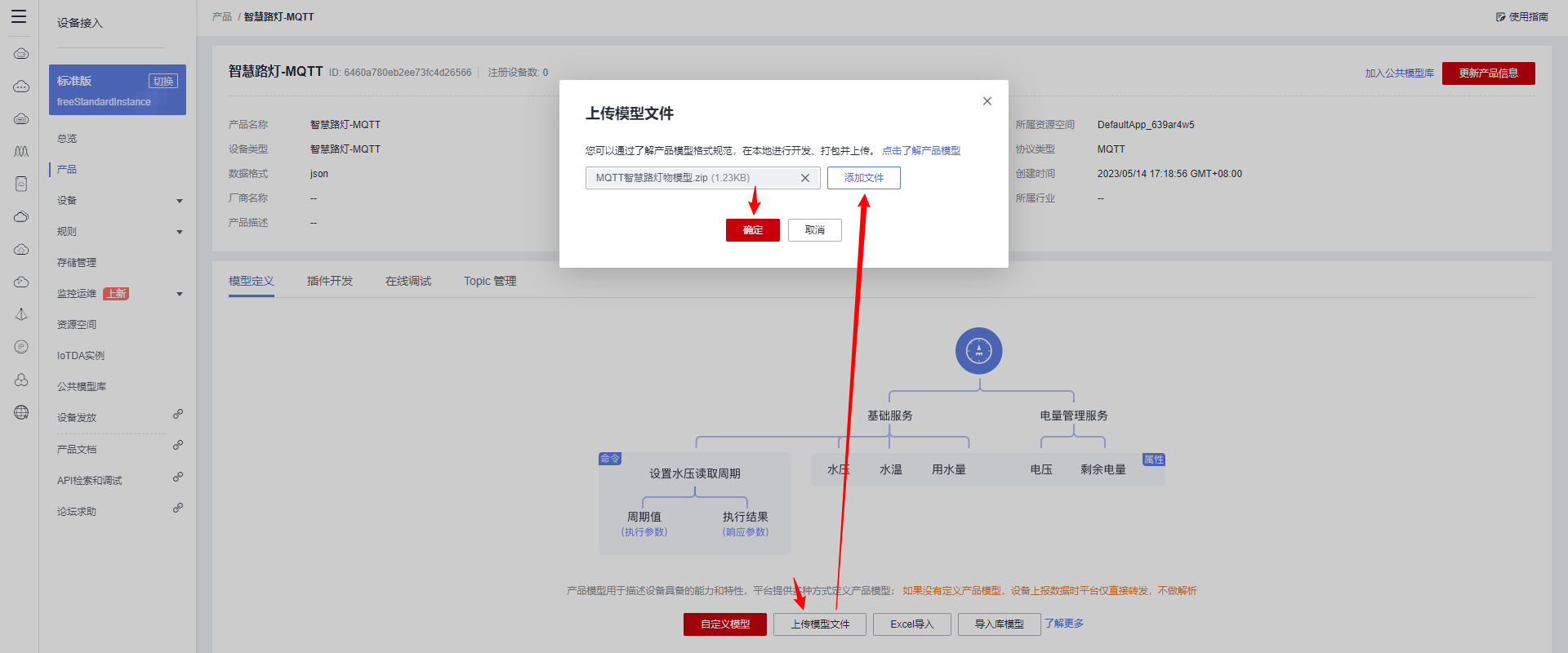Select the 剩余电量 property
The image size is (1568, 653).
[x=1103, y=469]
